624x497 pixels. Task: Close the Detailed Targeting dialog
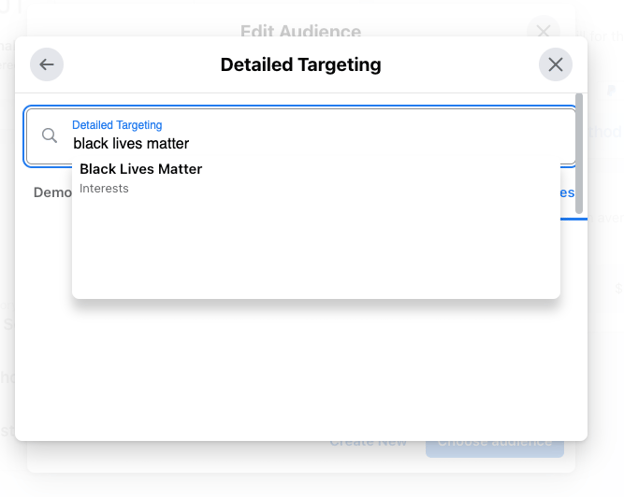tap(556, 64)
